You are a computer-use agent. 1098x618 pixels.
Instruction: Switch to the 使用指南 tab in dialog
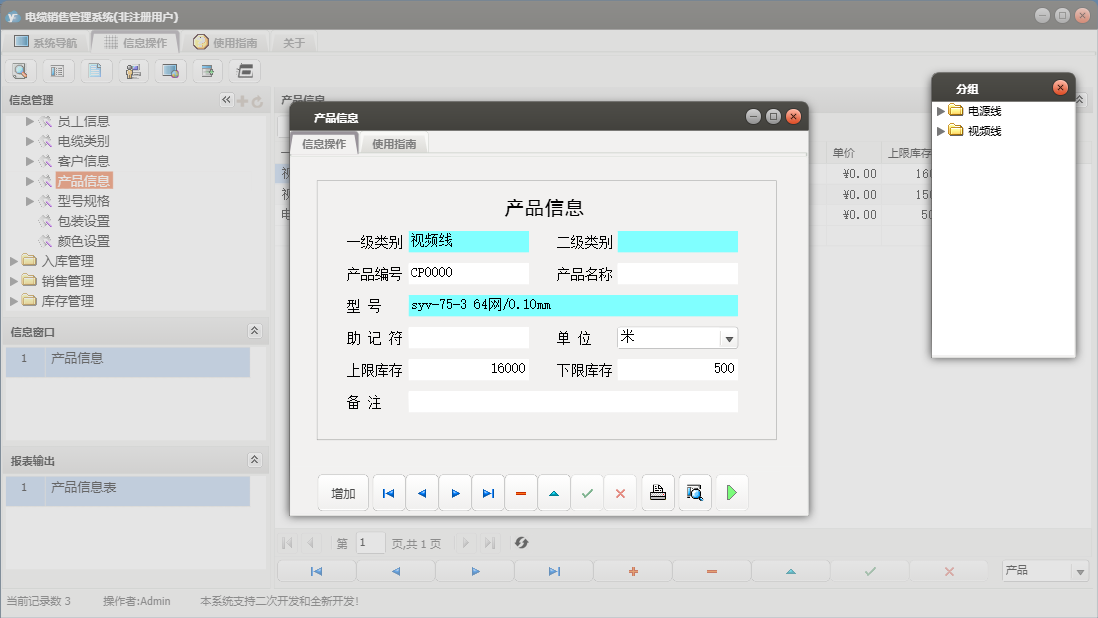(397, 143)
